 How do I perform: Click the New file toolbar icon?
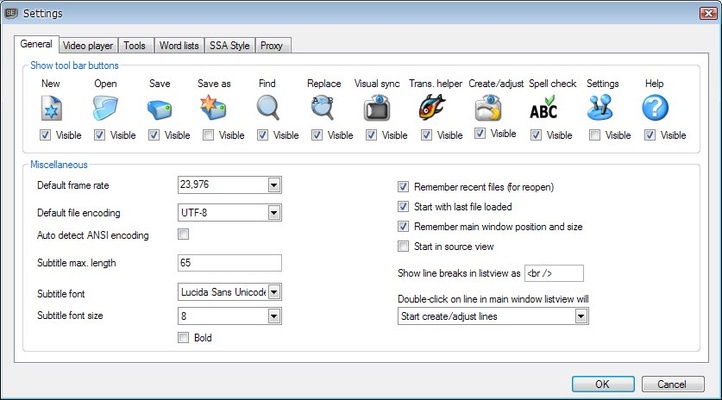point(52,108)
